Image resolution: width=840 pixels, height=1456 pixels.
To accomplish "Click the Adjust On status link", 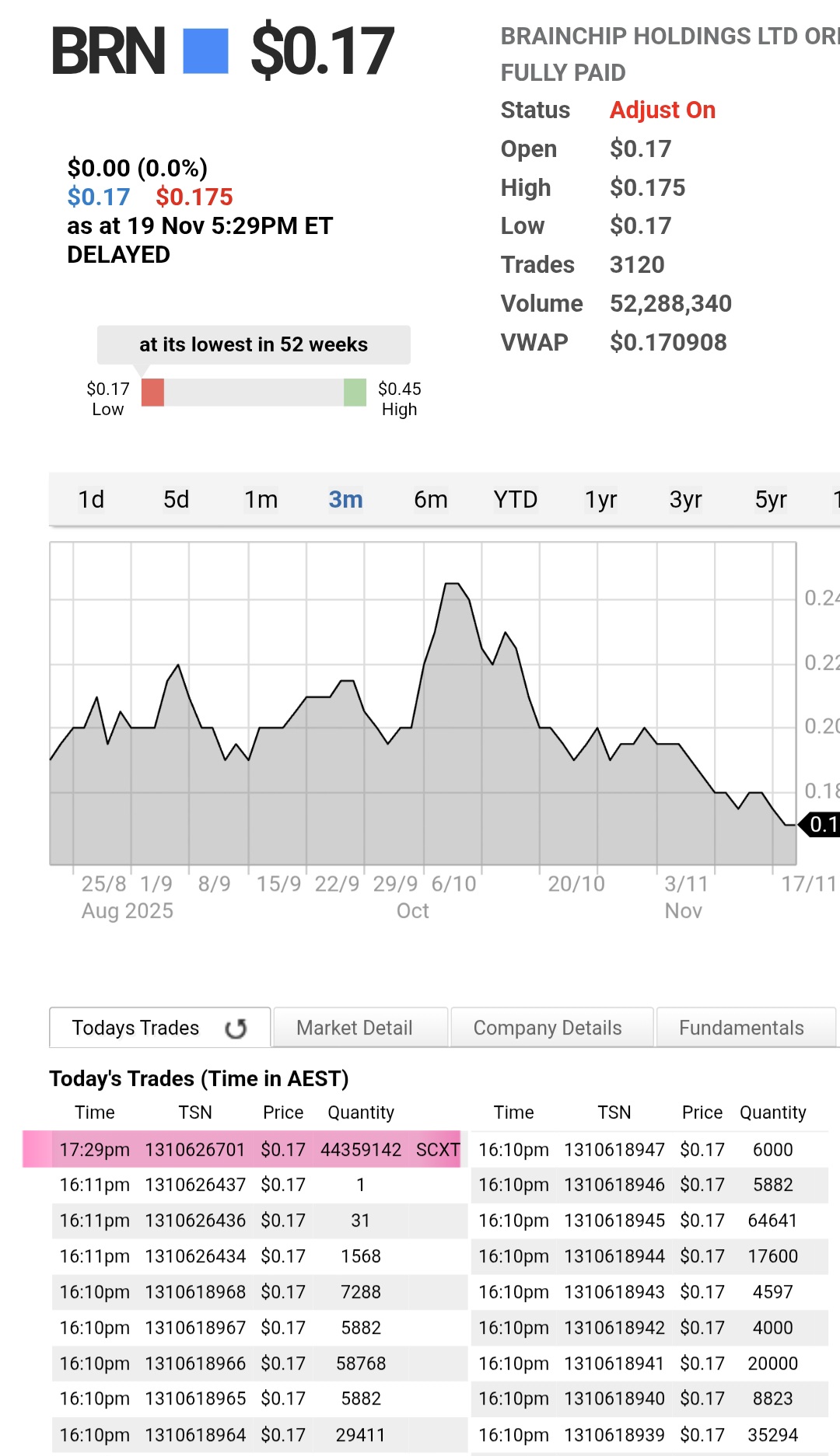I will click(662, 110).
